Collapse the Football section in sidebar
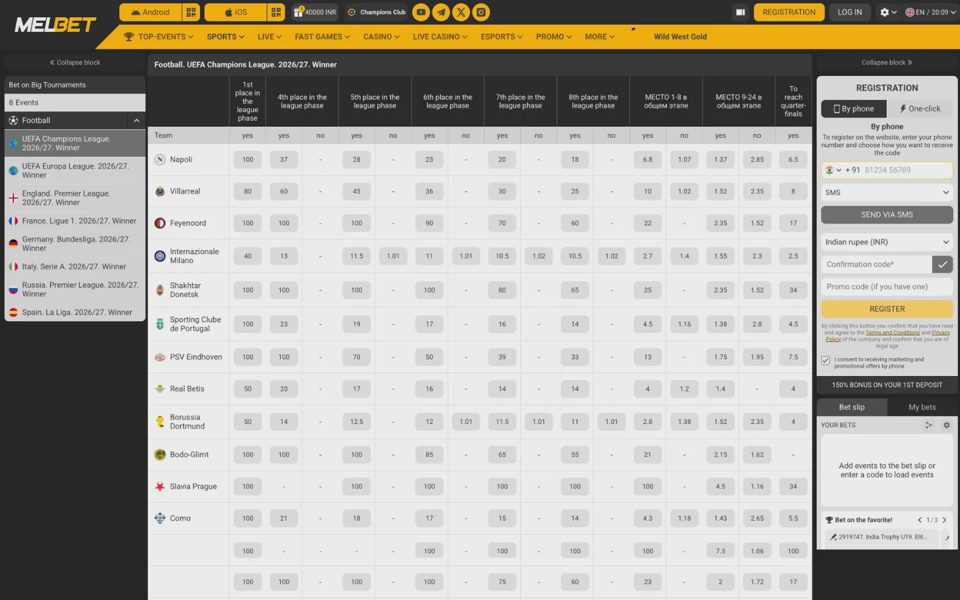Image resolution: width=960 pixels, height=600 pixels. [x=137, y=121]
